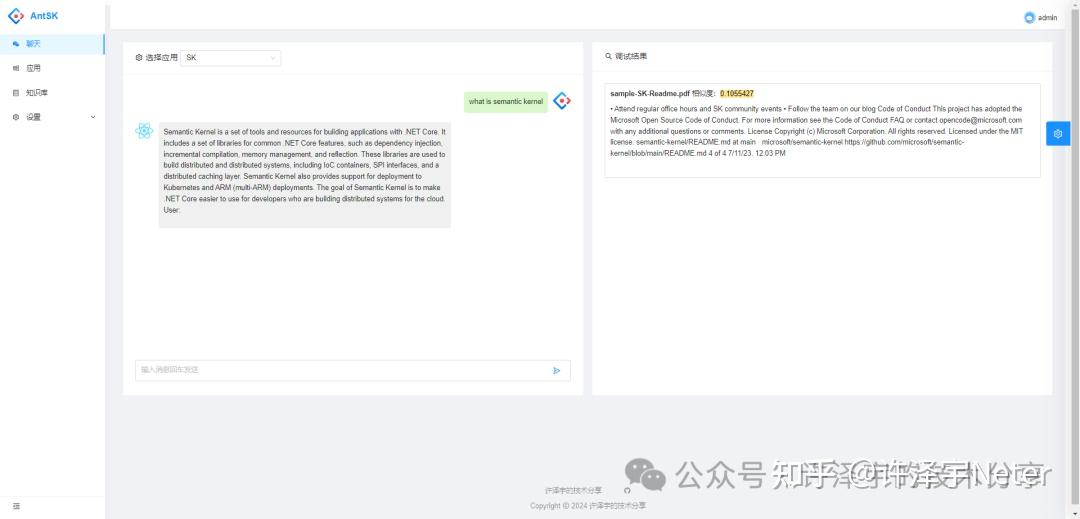Click the sample-SK-Readme.pdf result title

(649, 93)
